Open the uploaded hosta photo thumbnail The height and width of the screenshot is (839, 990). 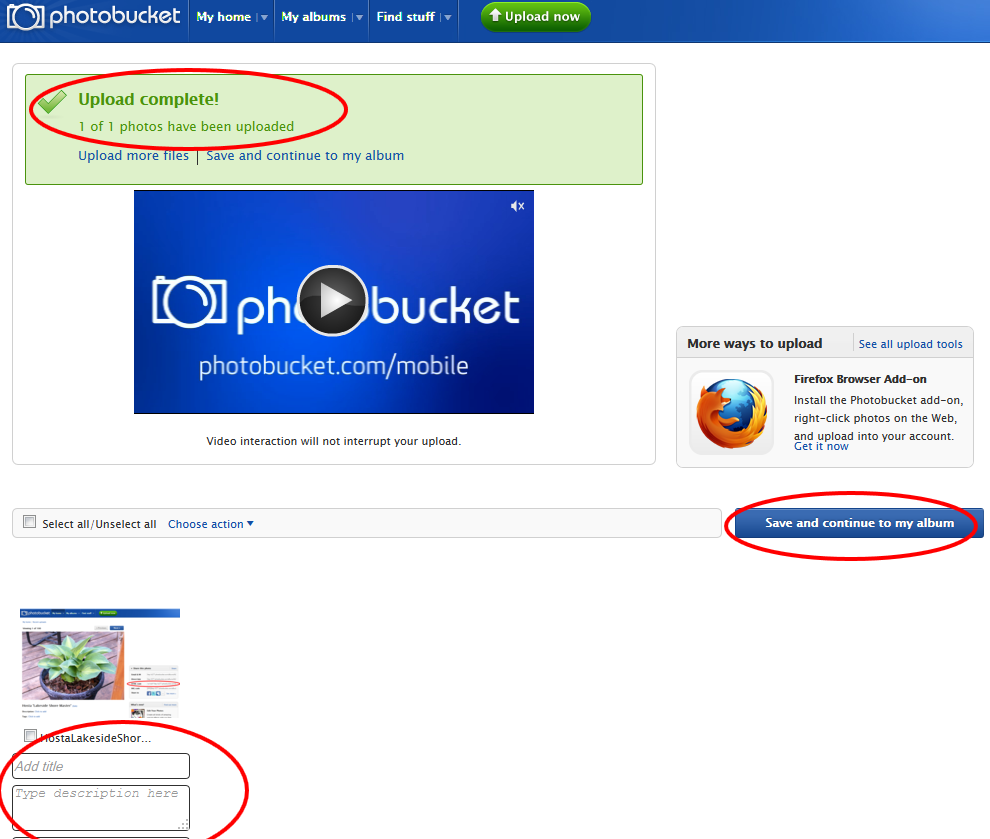coord(100,663)
